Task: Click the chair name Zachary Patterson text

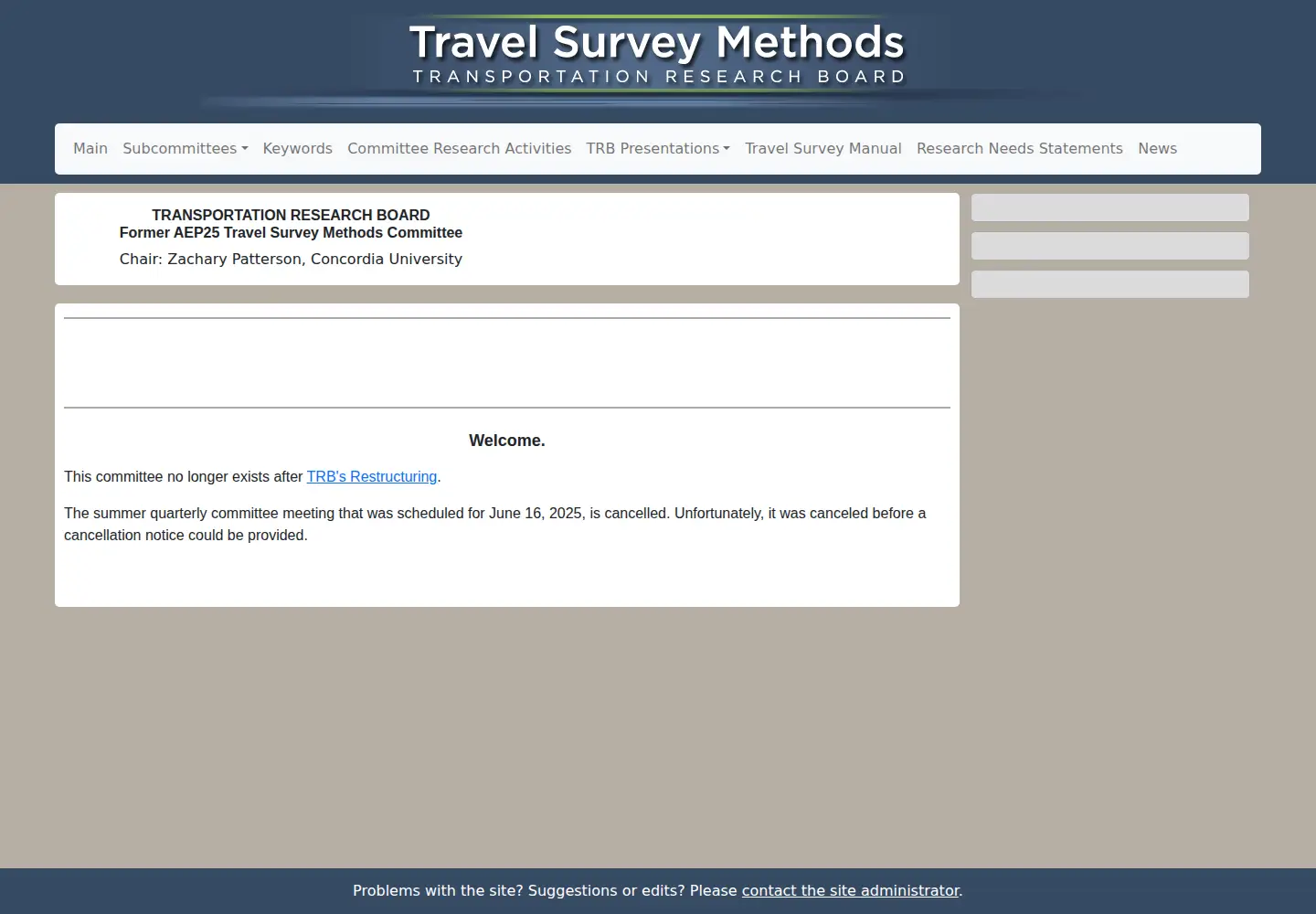Action: pos(235,259)
